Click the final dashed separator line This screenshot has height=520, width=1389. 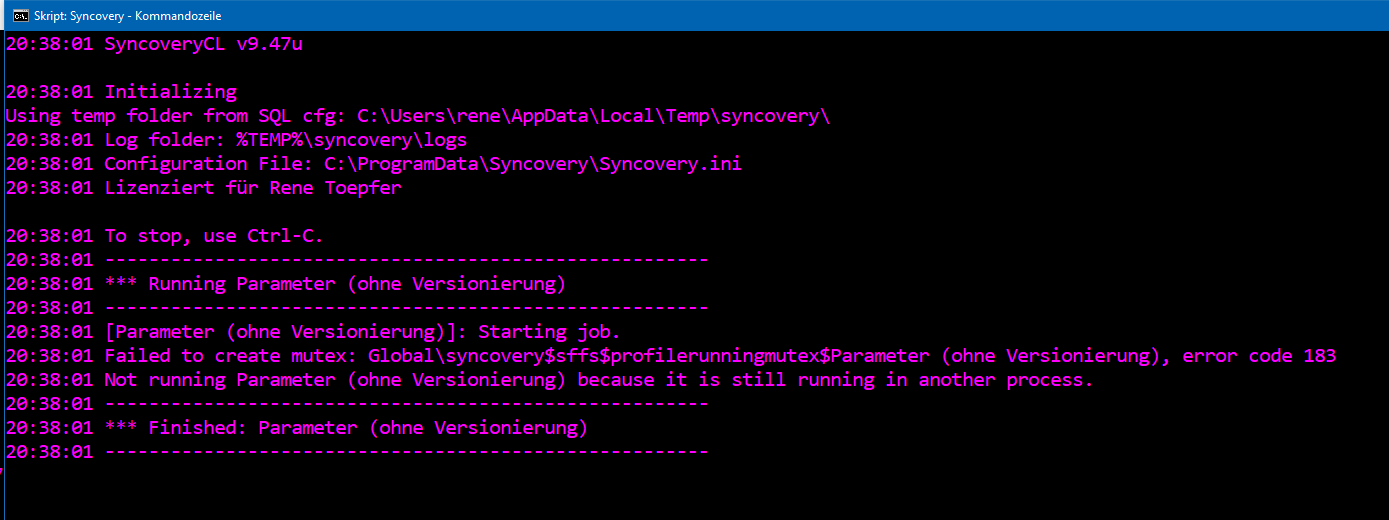click(406, 452)
